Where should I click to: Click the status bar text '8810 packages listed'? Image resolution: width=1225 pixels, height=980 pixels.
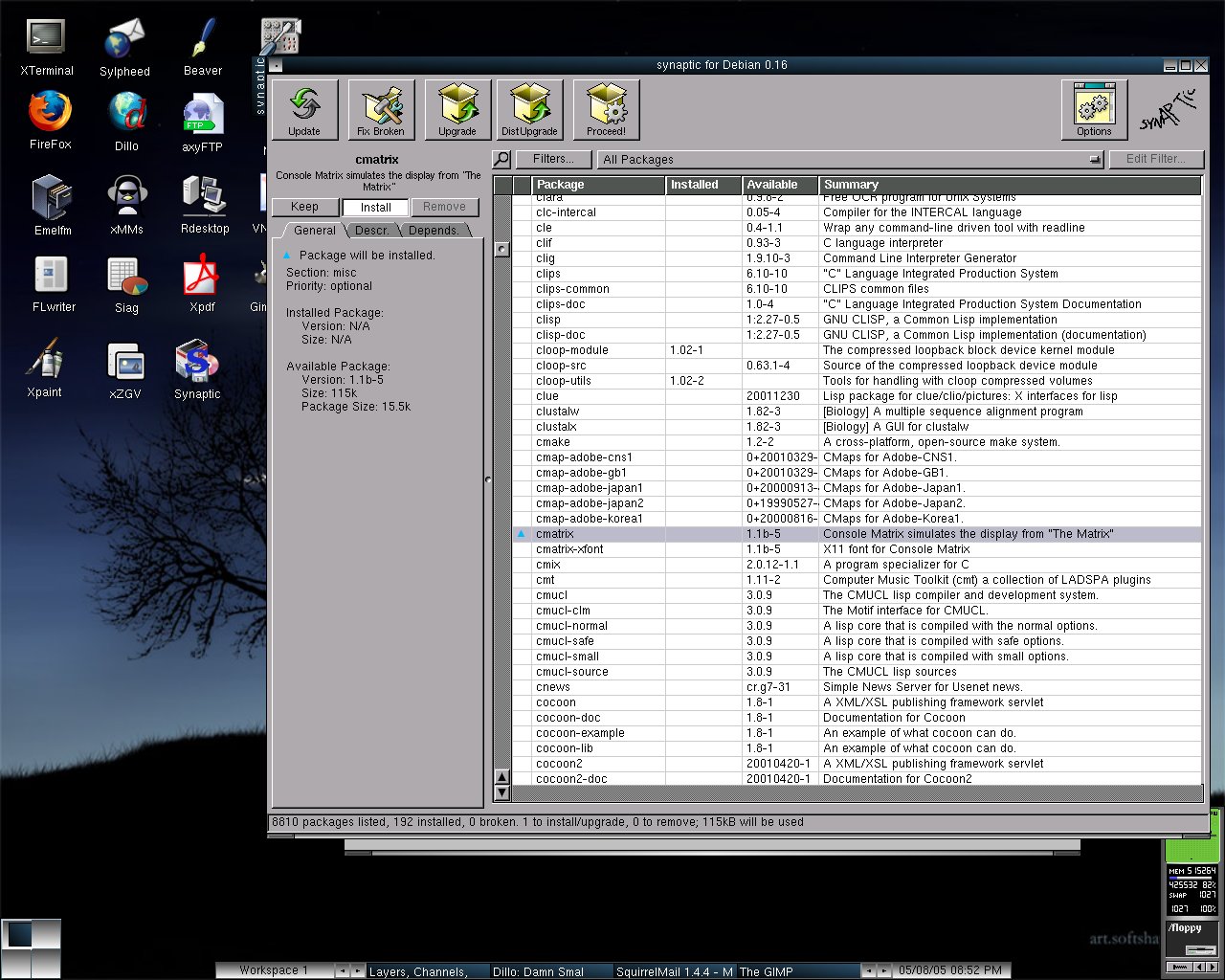328,822
